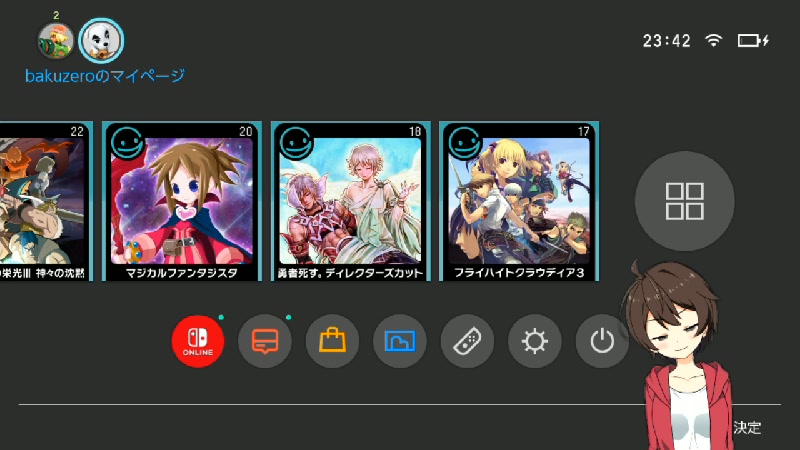The width and height of the screenshot is (800, 450).
Task: Select the partially visible game tile 22
Action: click(46, 201)
